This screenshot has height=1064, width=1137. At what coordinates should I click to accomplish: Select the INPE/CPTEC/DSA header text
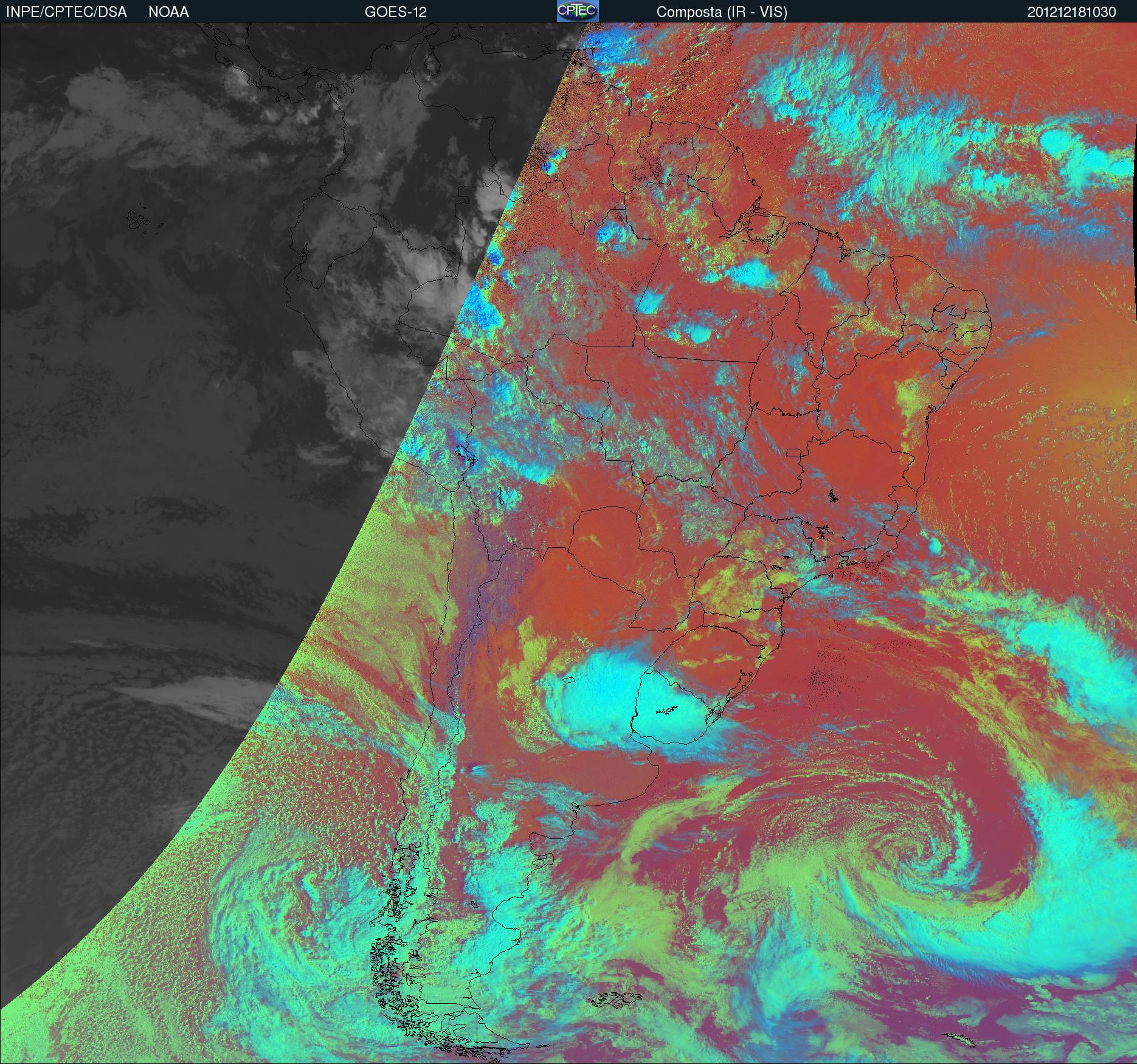pyautogui.click(x=66, y=12)
